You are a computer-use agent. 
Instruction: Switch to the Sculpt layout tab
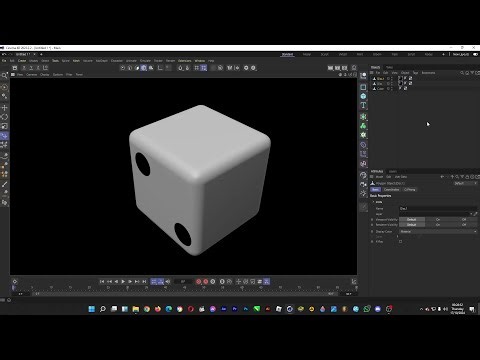click(325, 54)
